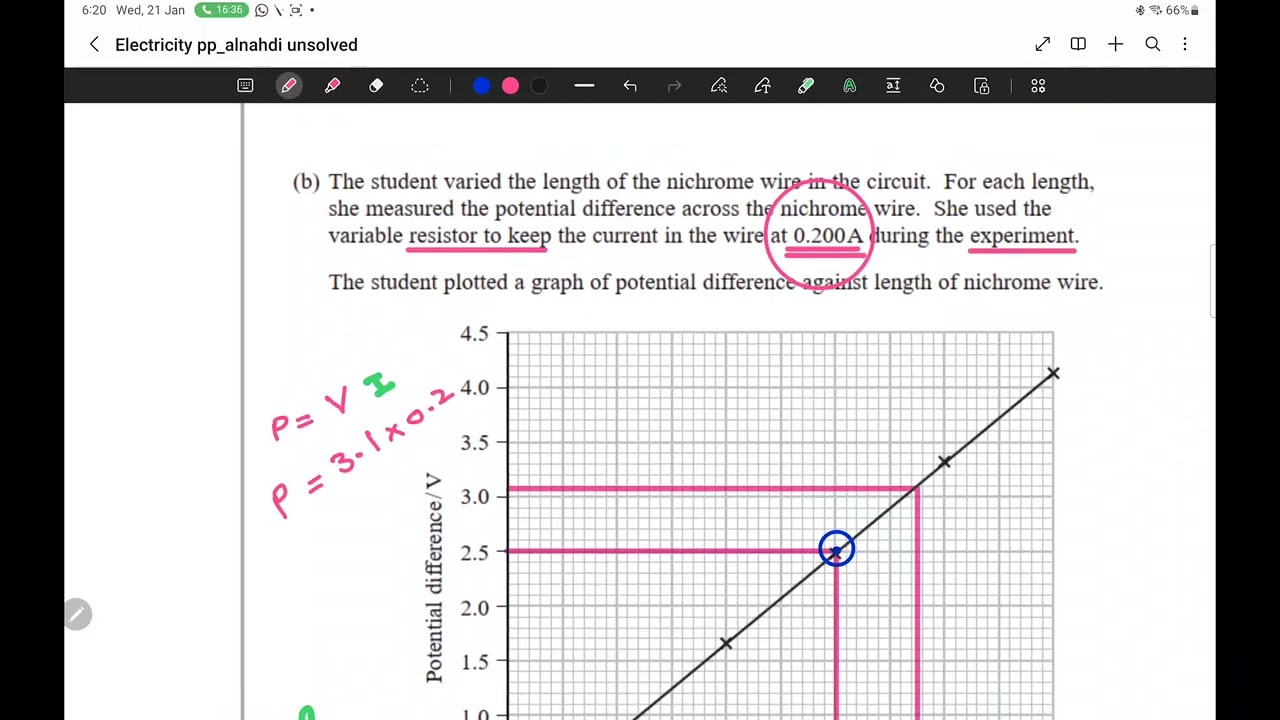Select the handwriting-to-text conversion tool
The image size is (1280, 720).
tap(763, 86)
